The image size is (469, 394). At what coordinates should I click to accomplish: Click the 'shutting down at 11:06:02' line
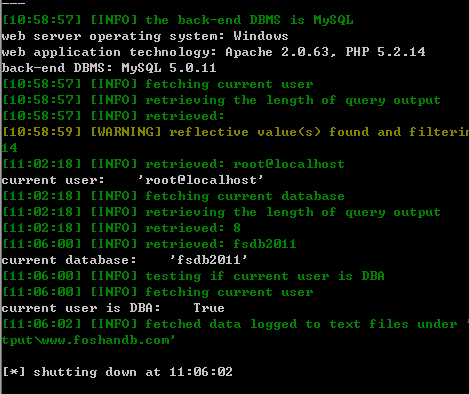tap(117, 372)
